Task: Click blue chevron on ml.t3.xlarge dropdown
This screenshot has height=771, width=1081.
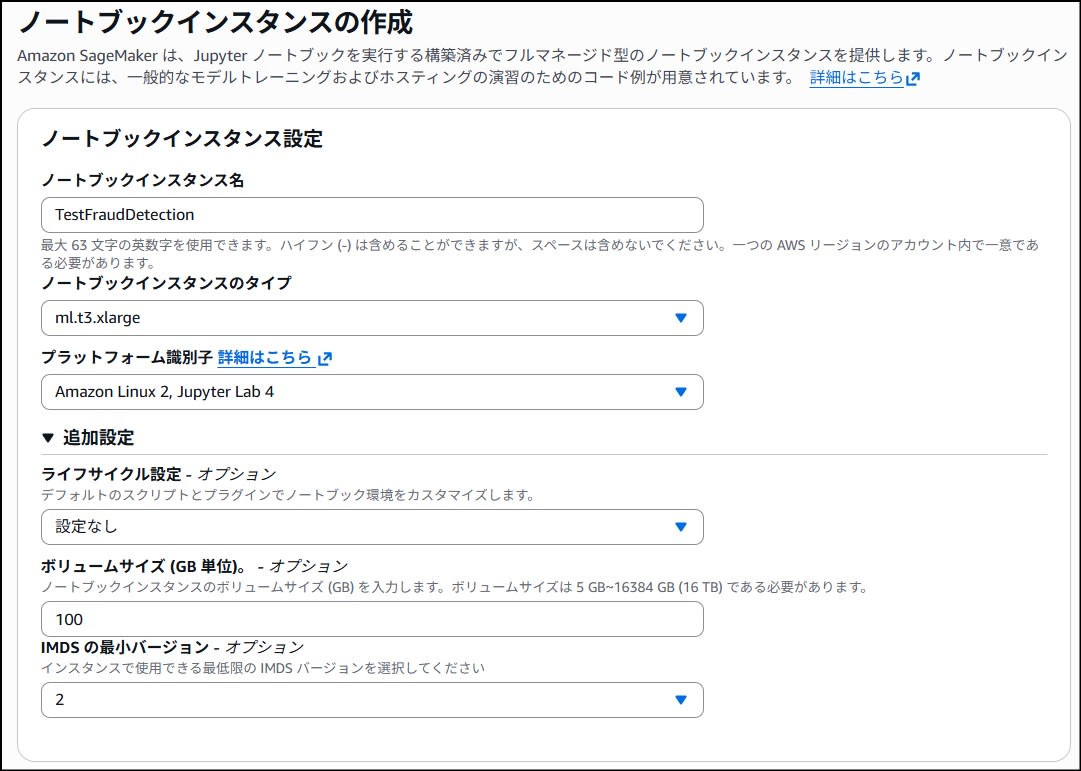Action: point(681,317)
